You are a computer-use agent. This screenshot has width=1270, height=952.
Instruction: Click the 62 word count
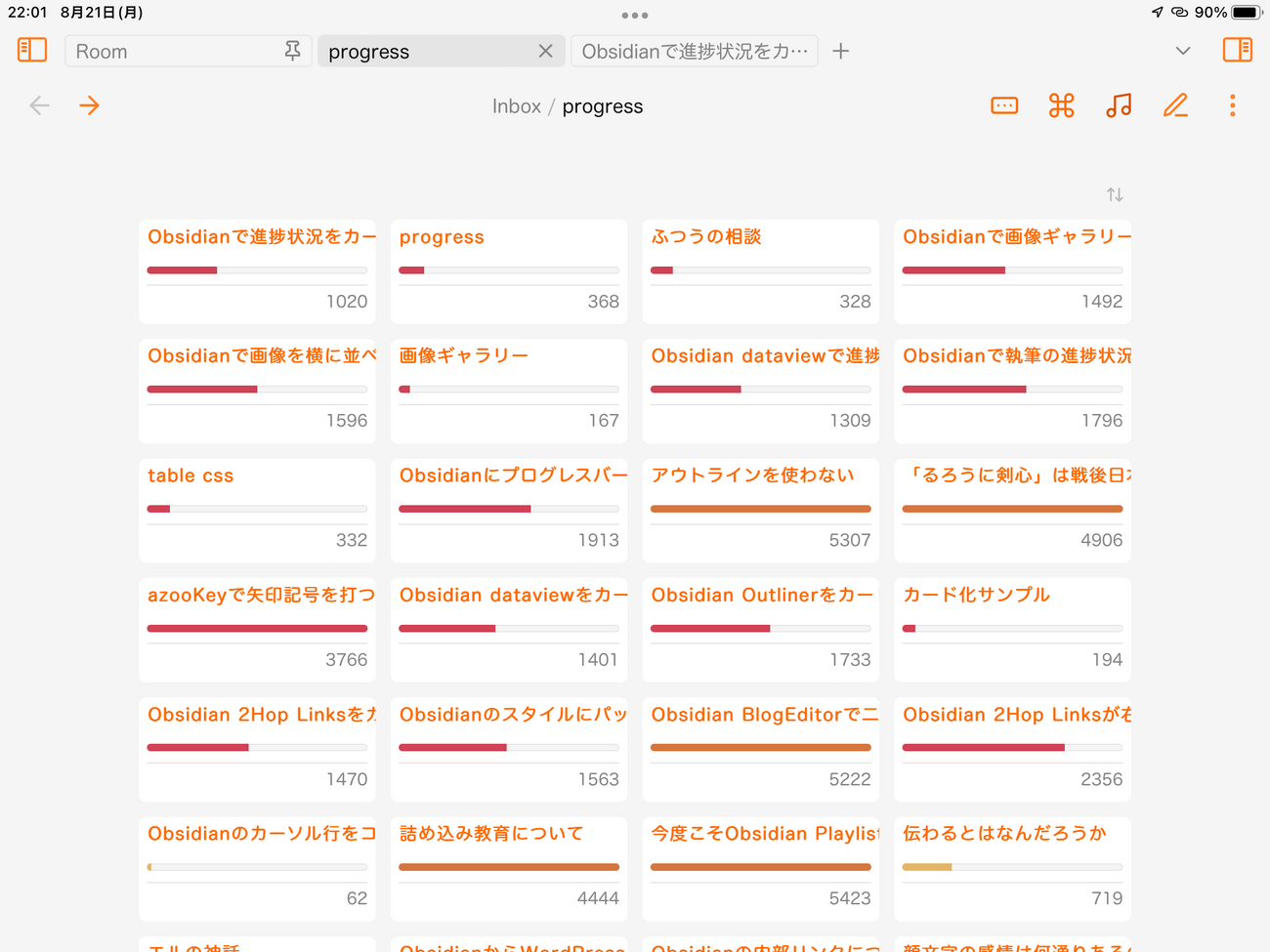357,898
